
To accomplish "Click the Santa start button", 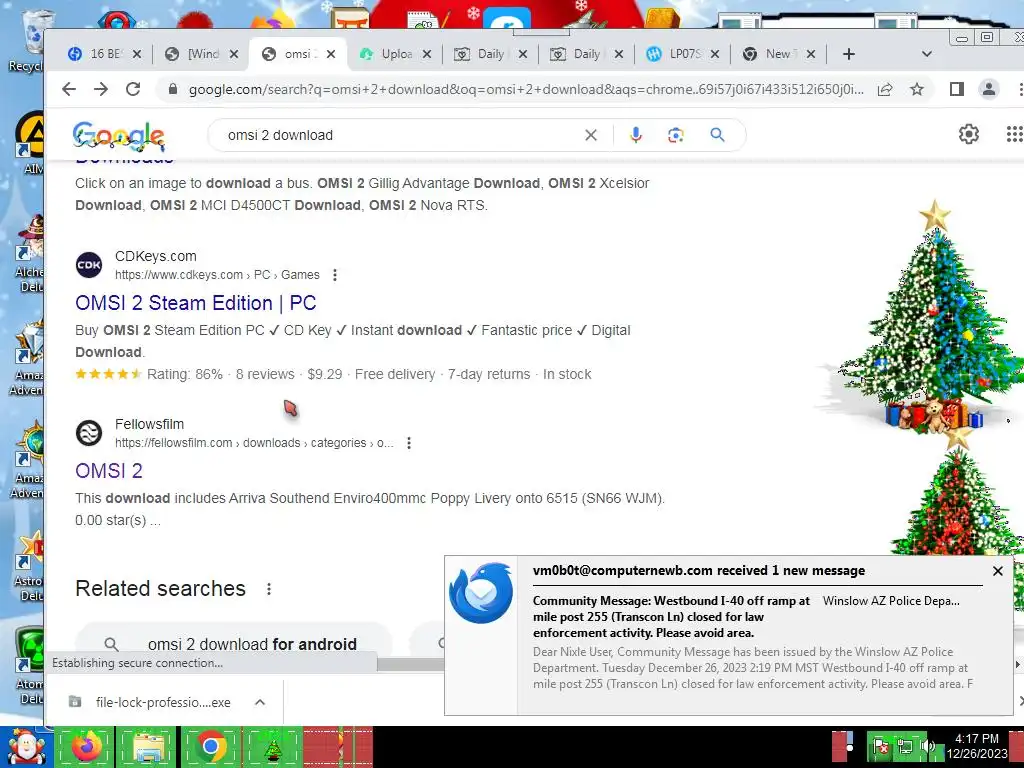I will pos(26,746).
